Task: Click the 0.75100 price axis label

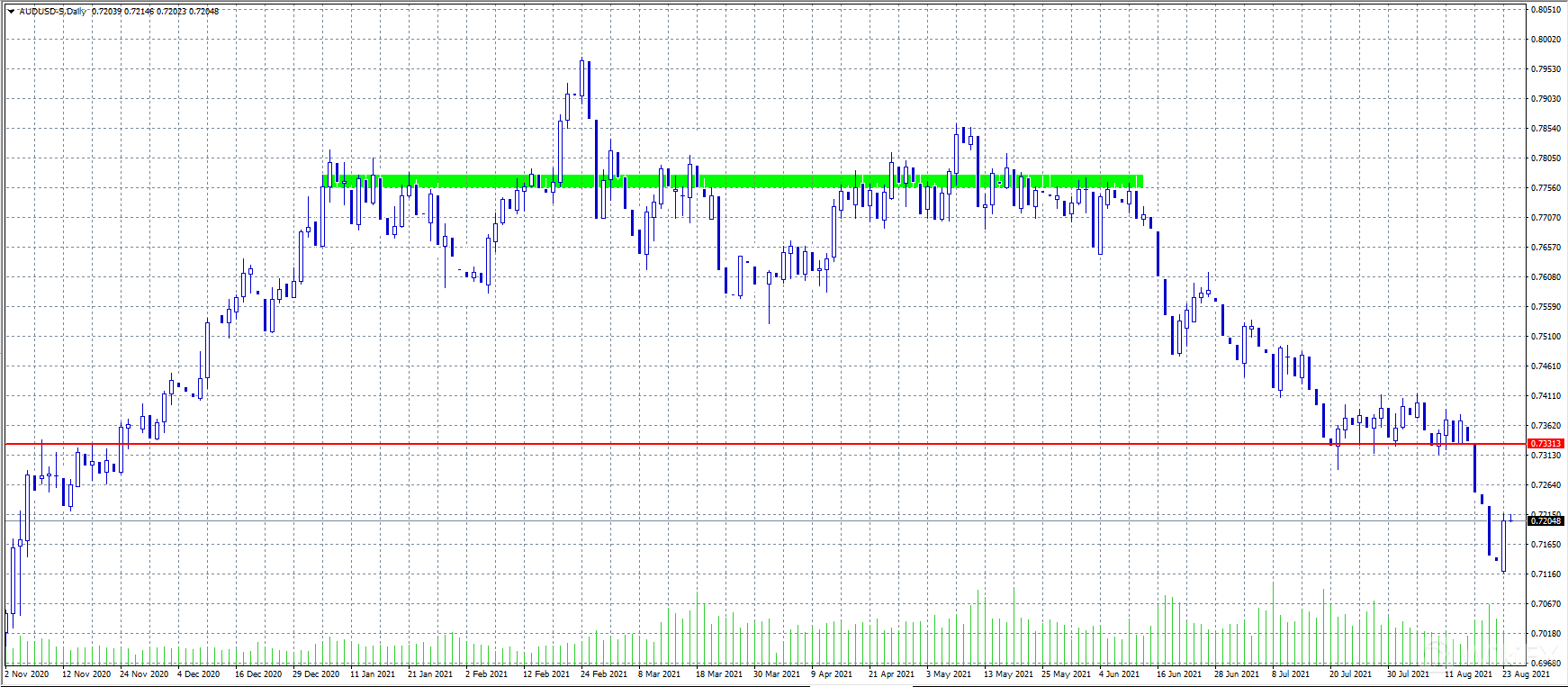Action: [1545, 337]
